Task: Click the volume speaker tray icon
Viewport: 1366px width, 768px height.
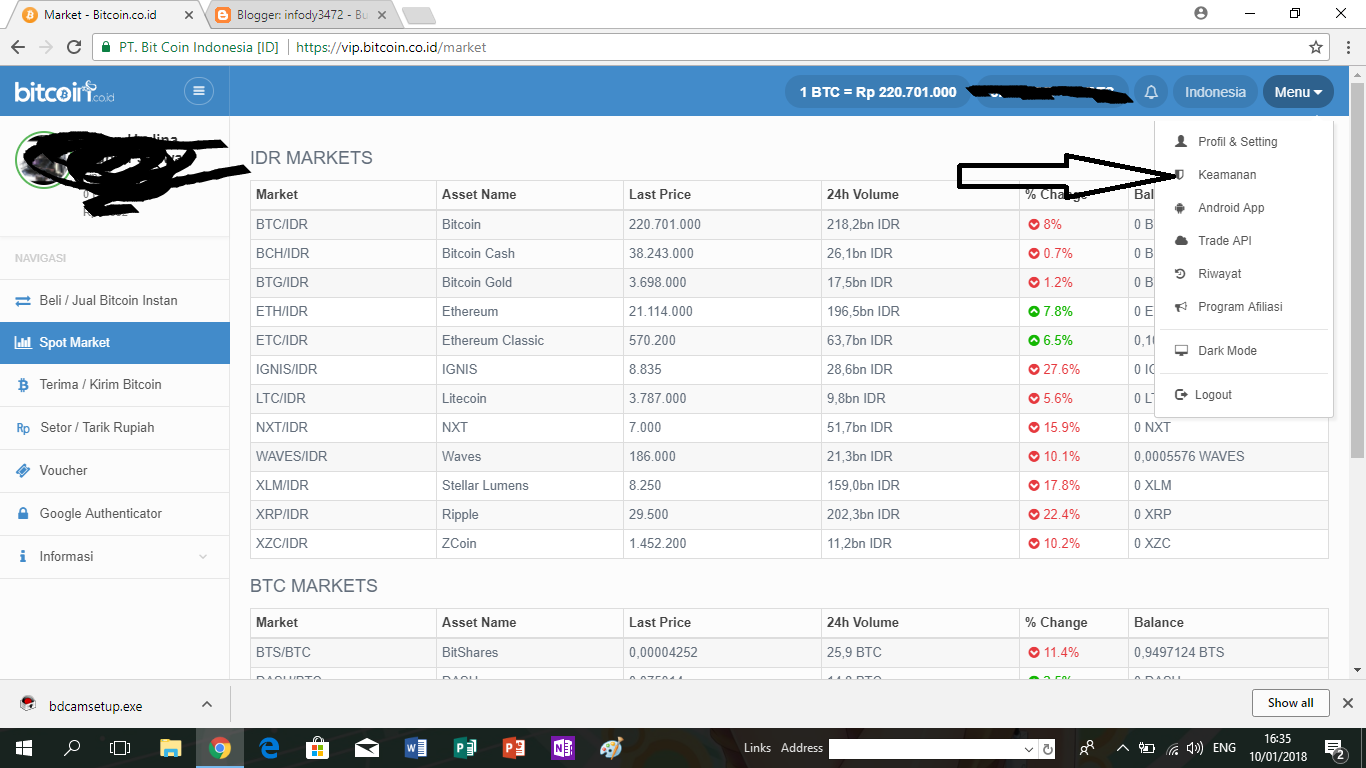Action: coord(1195,748)
